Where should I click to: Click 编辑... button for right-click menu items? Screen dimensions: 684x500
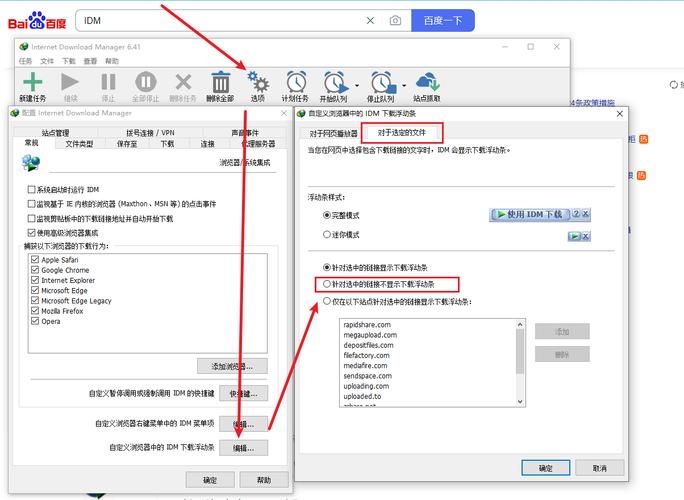[243, 424]
